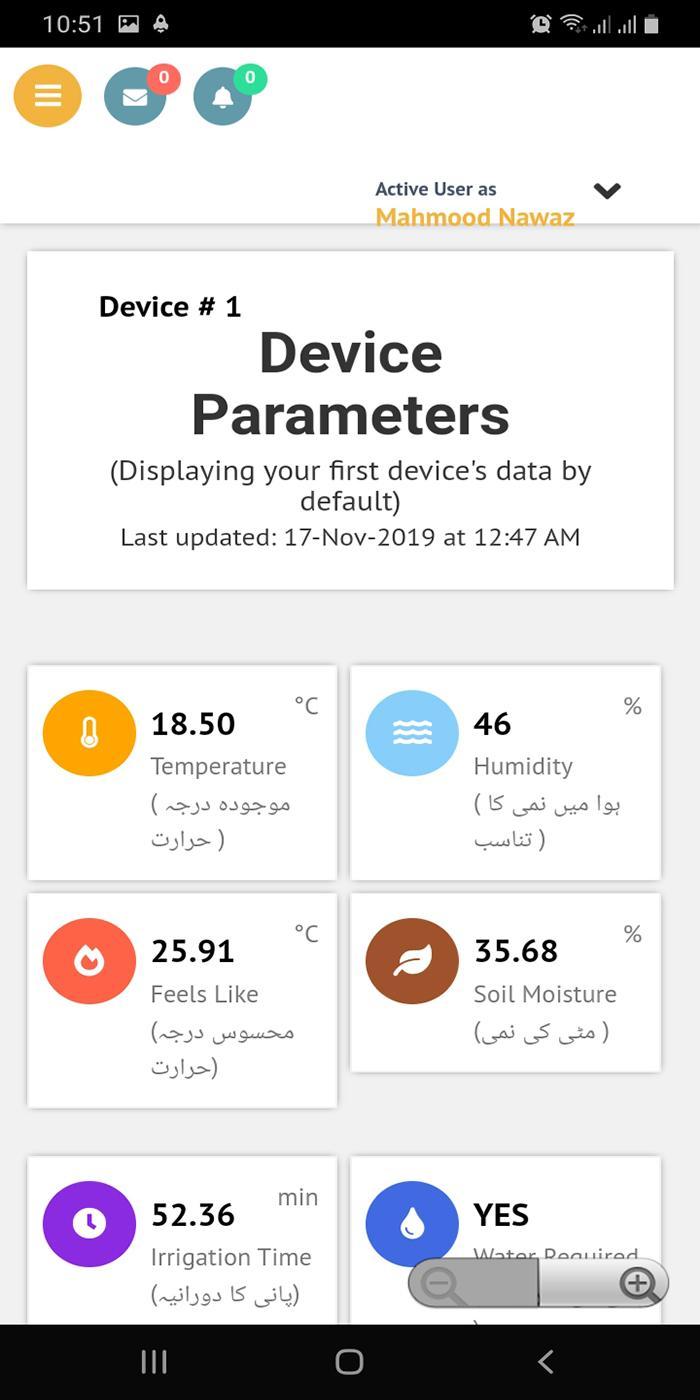Open the Android recent apps button
The image size is (700, 1400).
(x=153, y=1361)
